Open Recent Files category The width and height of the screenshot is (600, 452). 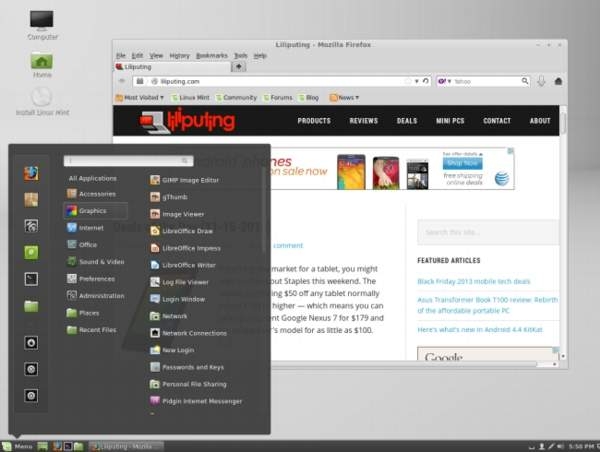pyautogui.click(x=91, y=330)
